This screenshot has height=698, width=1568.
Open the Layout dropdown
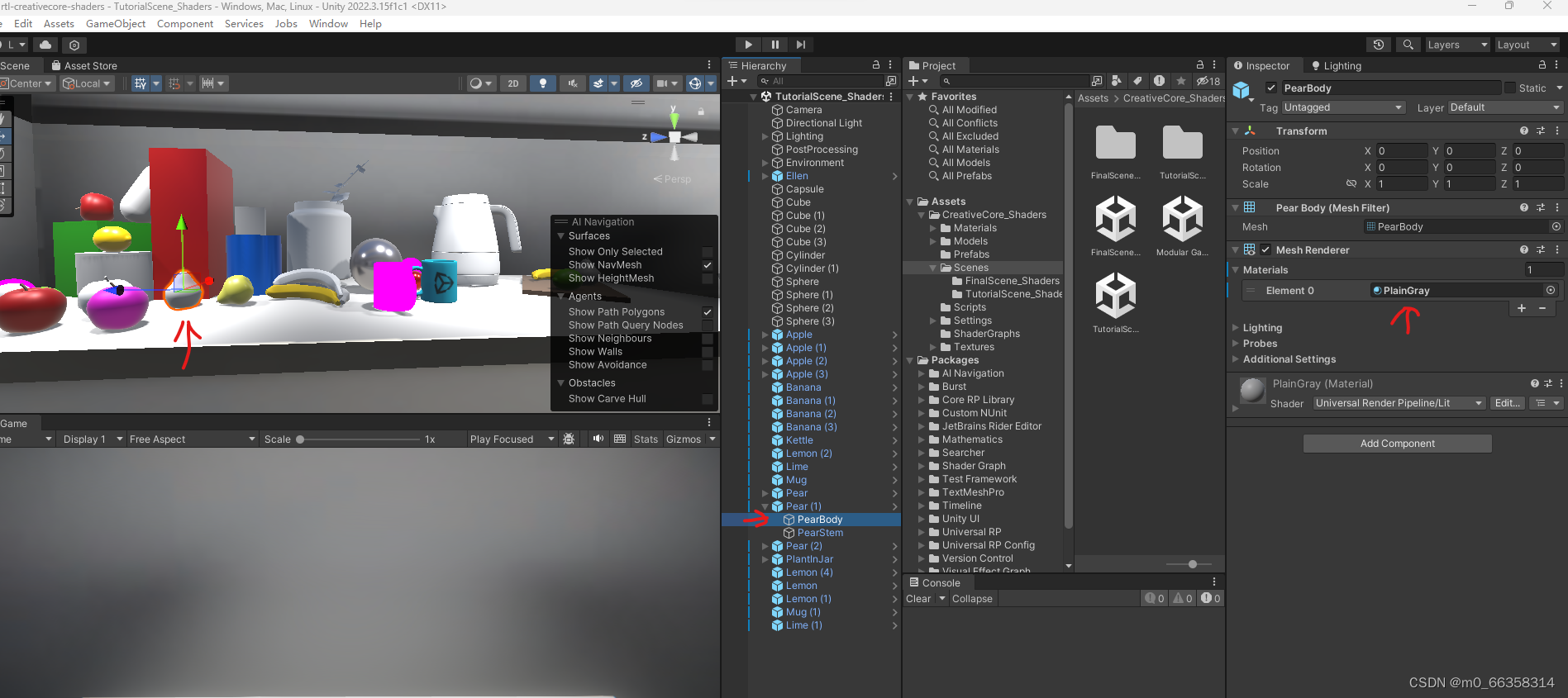click(1527, 45)
